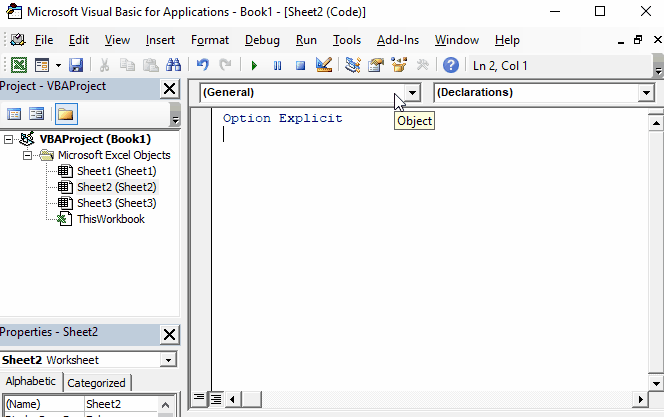The image size is (664, 417).
Task: Toggle Folders icon in Project panel
Action: point(66,114)
